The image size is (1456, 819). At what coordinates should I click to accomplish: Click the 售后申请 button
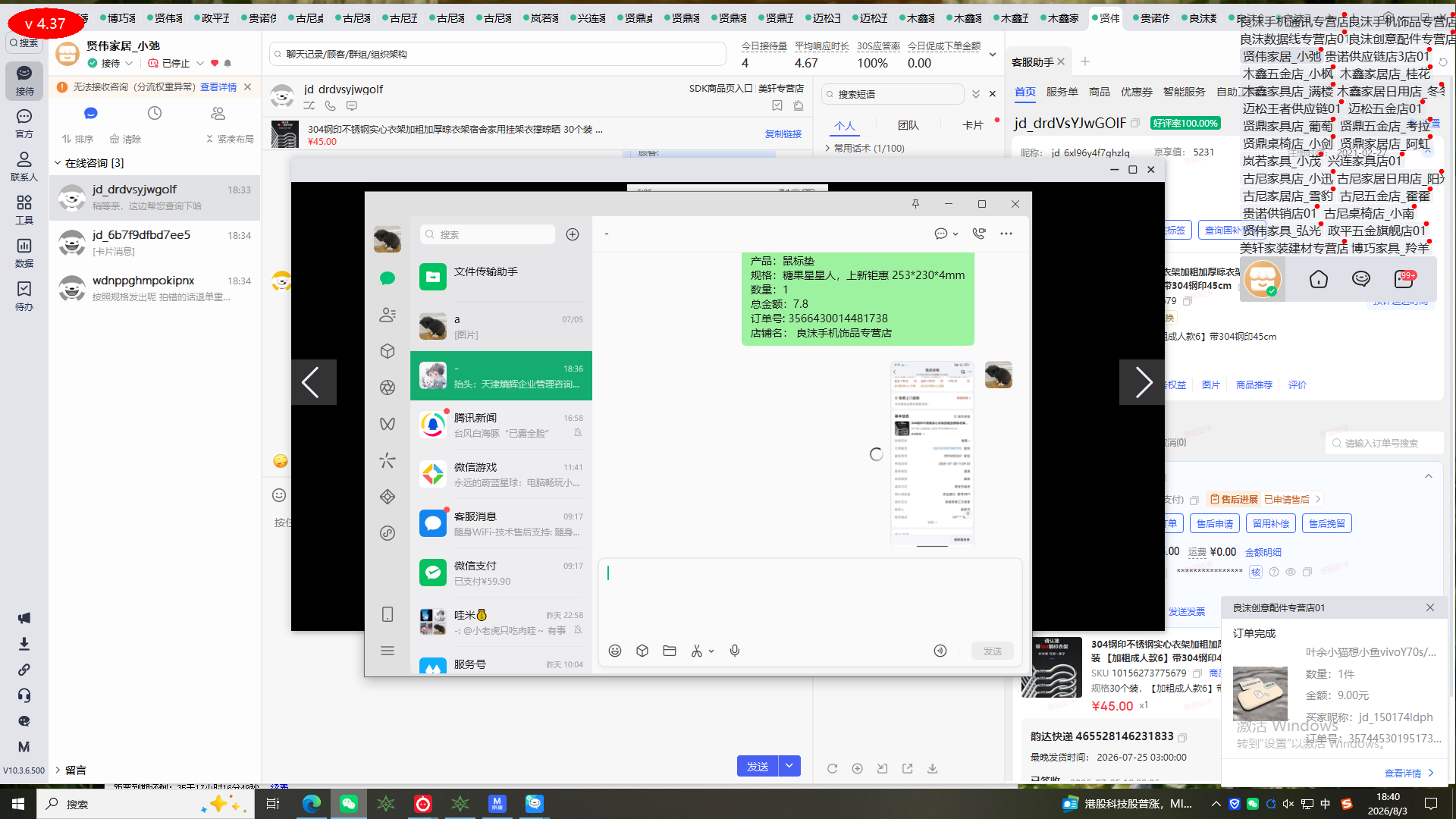(x=1215, y=523)
